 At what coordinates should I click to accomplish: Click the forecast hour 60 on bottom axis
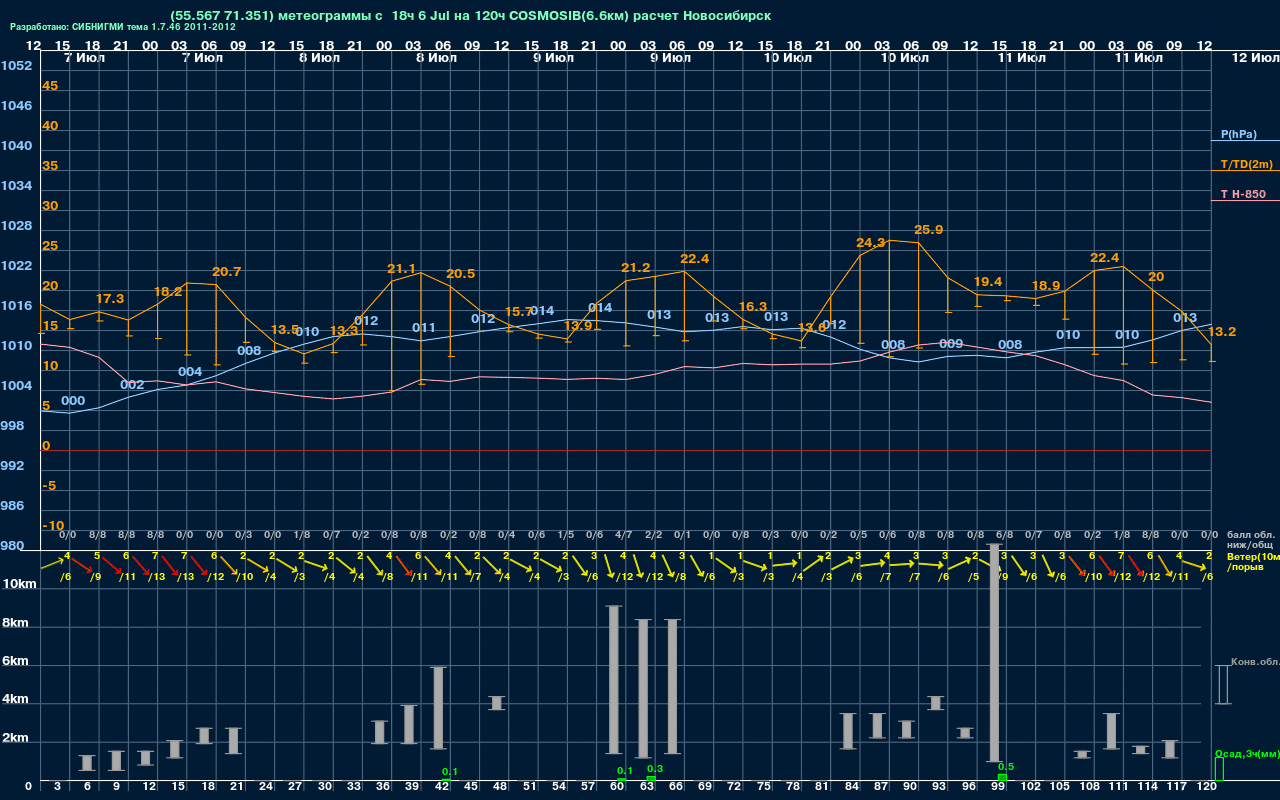point(618,787)
